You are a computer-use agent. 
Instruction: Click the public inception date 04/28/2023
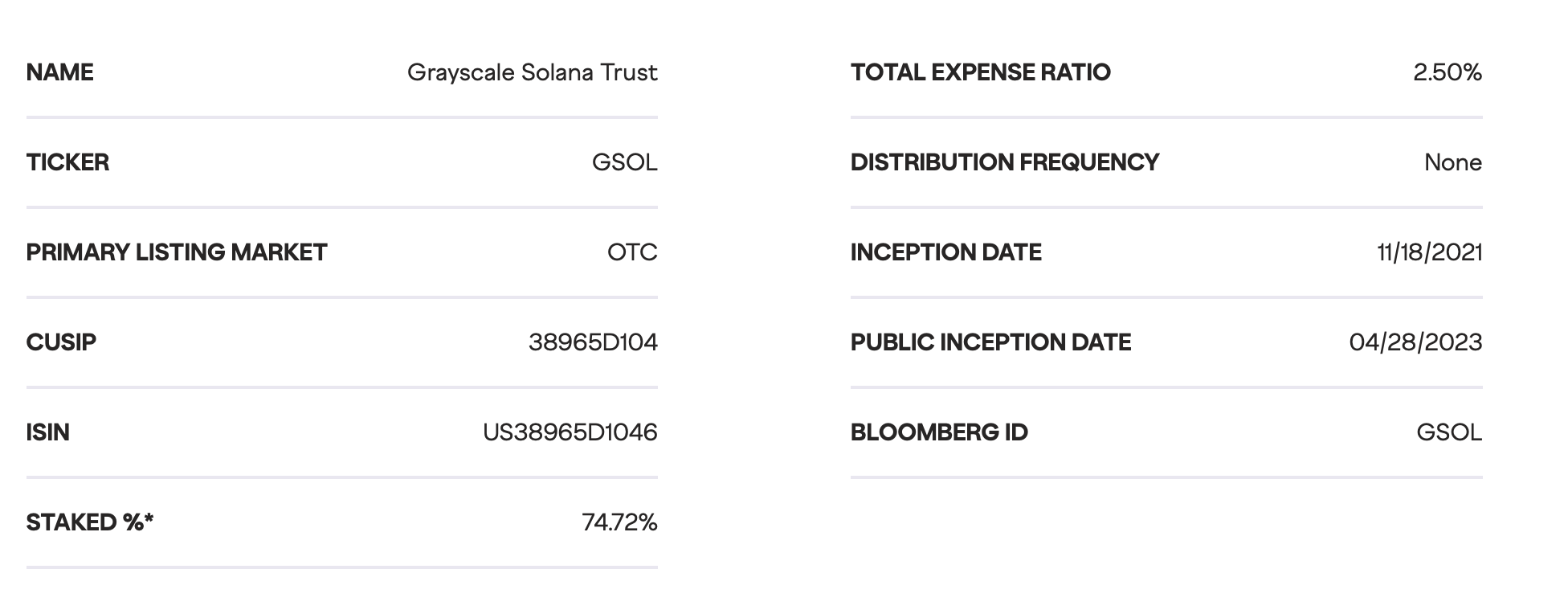pyautogui.click(x=1415, y=342)
